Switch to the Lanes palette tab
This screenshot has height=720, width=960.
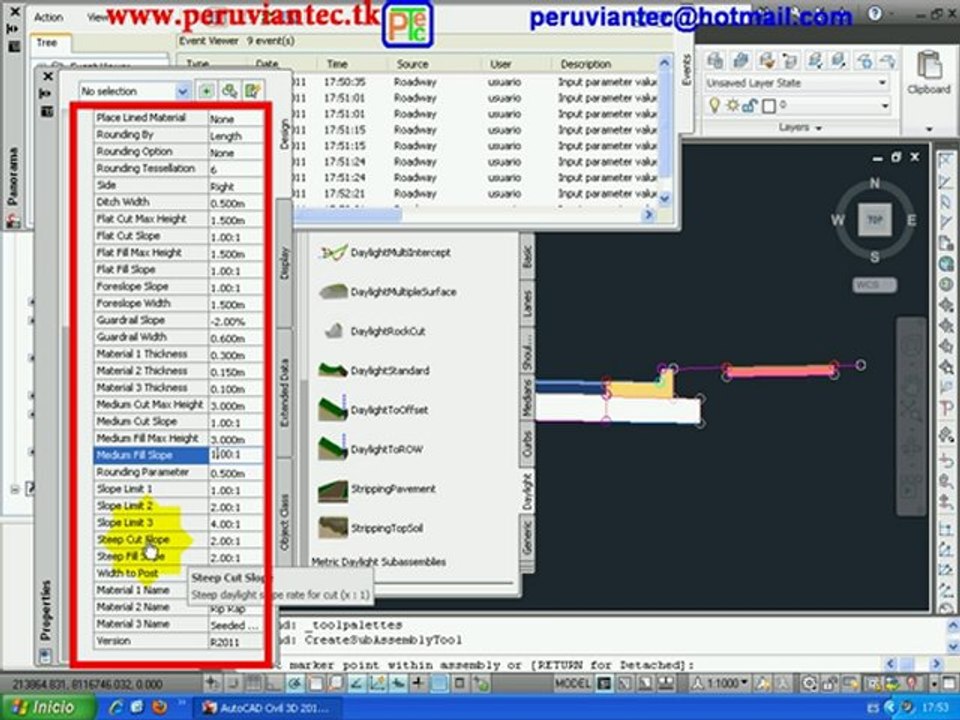(527, 304)
